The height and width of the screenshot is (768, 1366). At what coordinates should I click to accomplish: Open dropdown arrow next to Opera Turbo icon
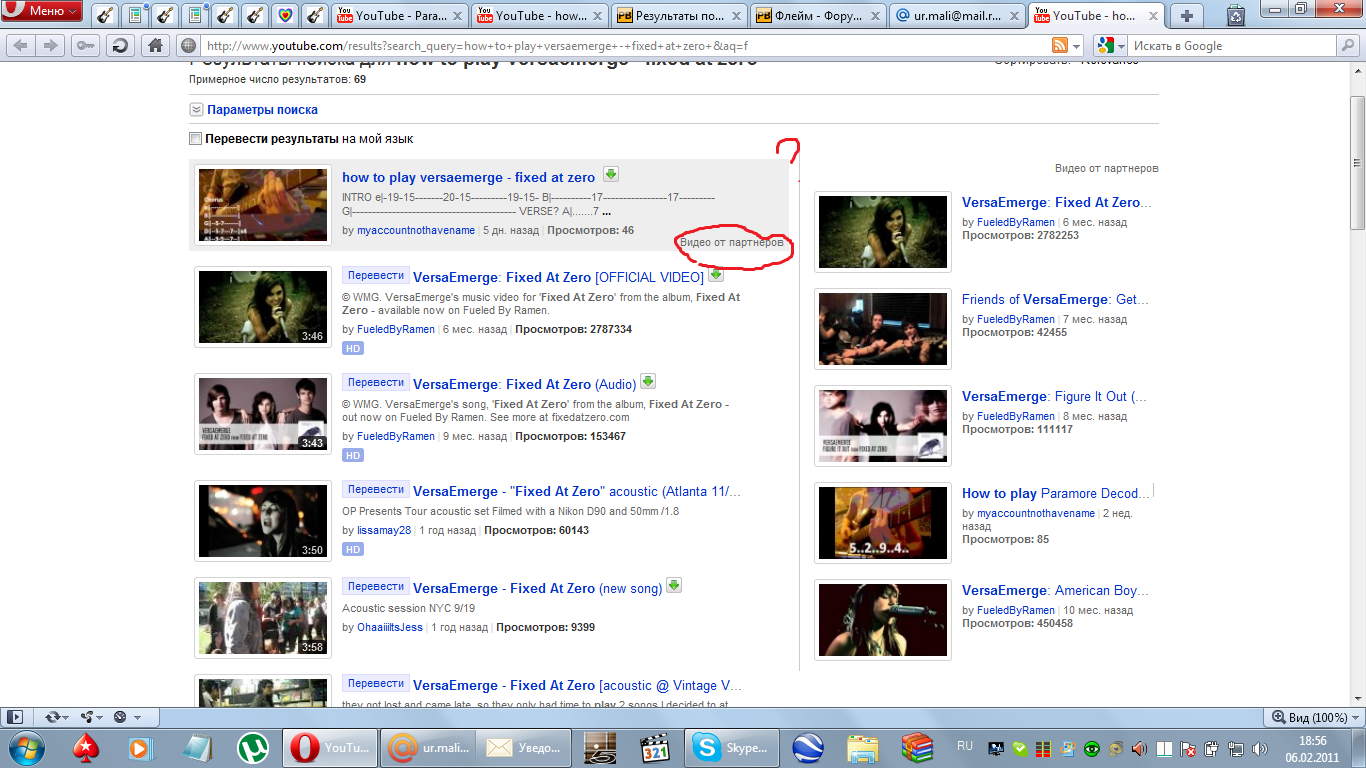point(137,717)
